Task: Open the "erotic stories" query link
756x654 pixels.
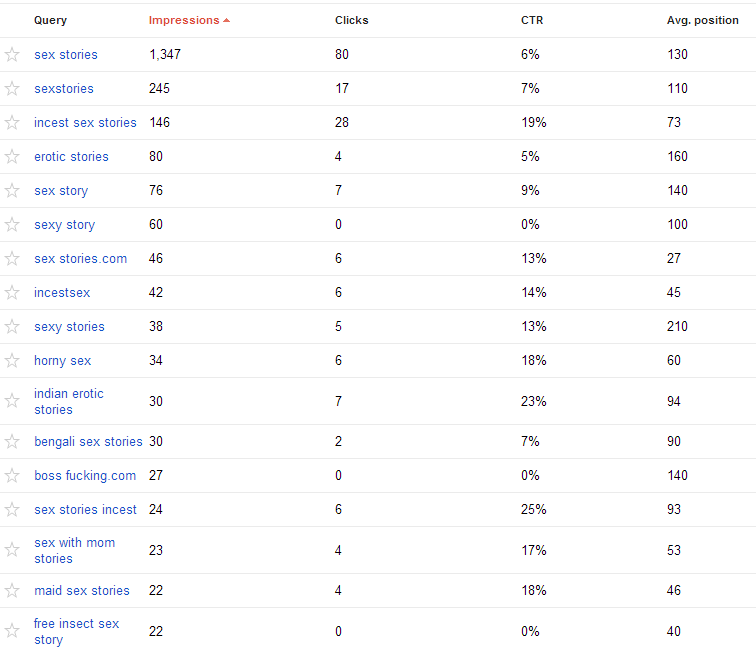Action: tap(71, 157)
